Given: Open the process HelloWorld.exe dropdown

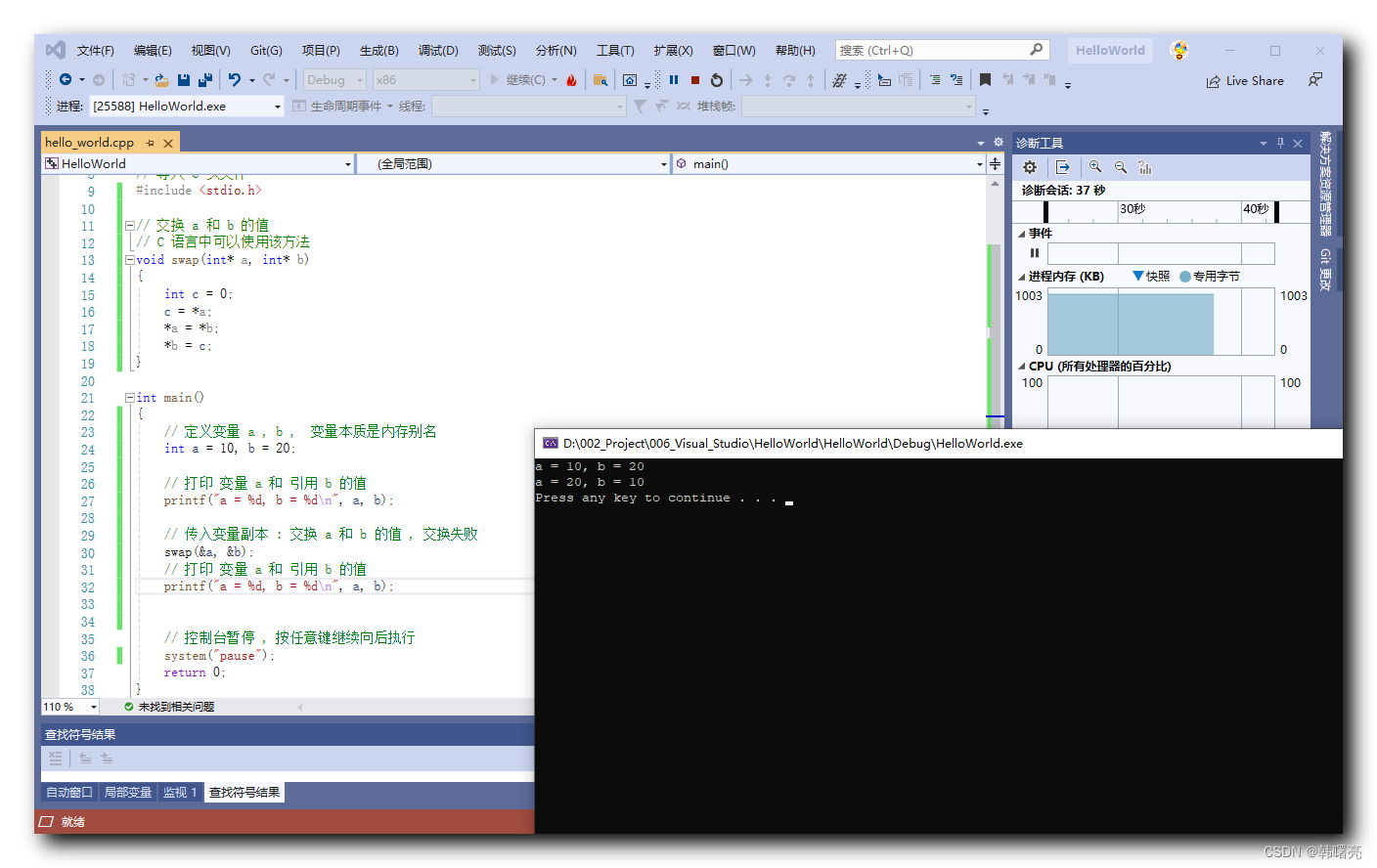Looking at the screenshot, I should pyautogui.click(x=187, y=106).
